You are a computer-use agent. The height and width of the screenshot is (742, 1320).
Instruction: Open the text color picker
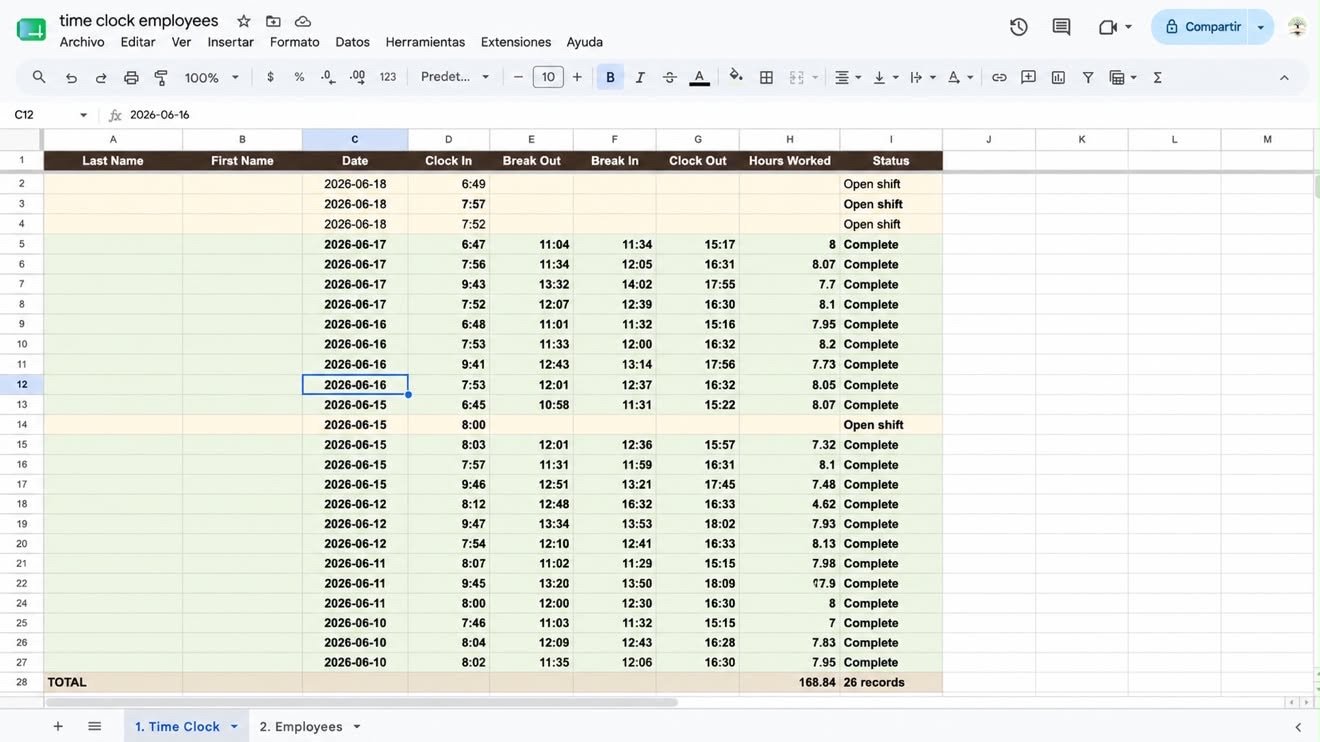700,77
